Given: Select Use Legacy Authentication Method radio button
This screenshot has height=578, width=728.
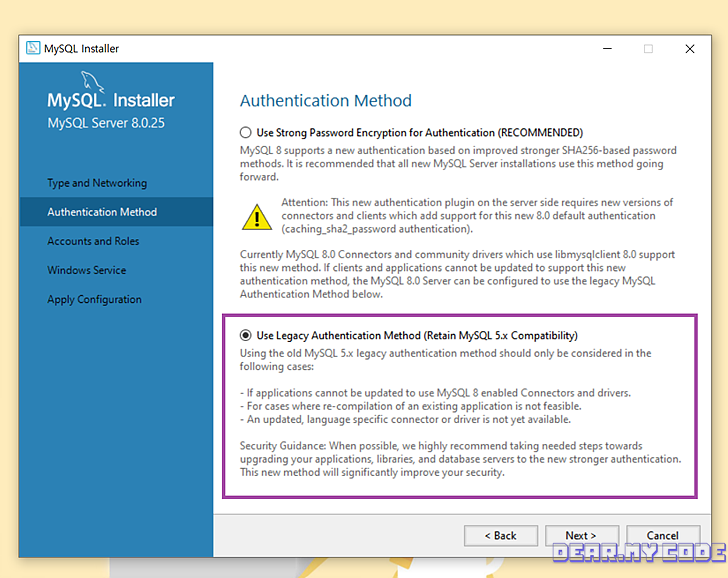Looking at the screenshot, I should [246, 335].
